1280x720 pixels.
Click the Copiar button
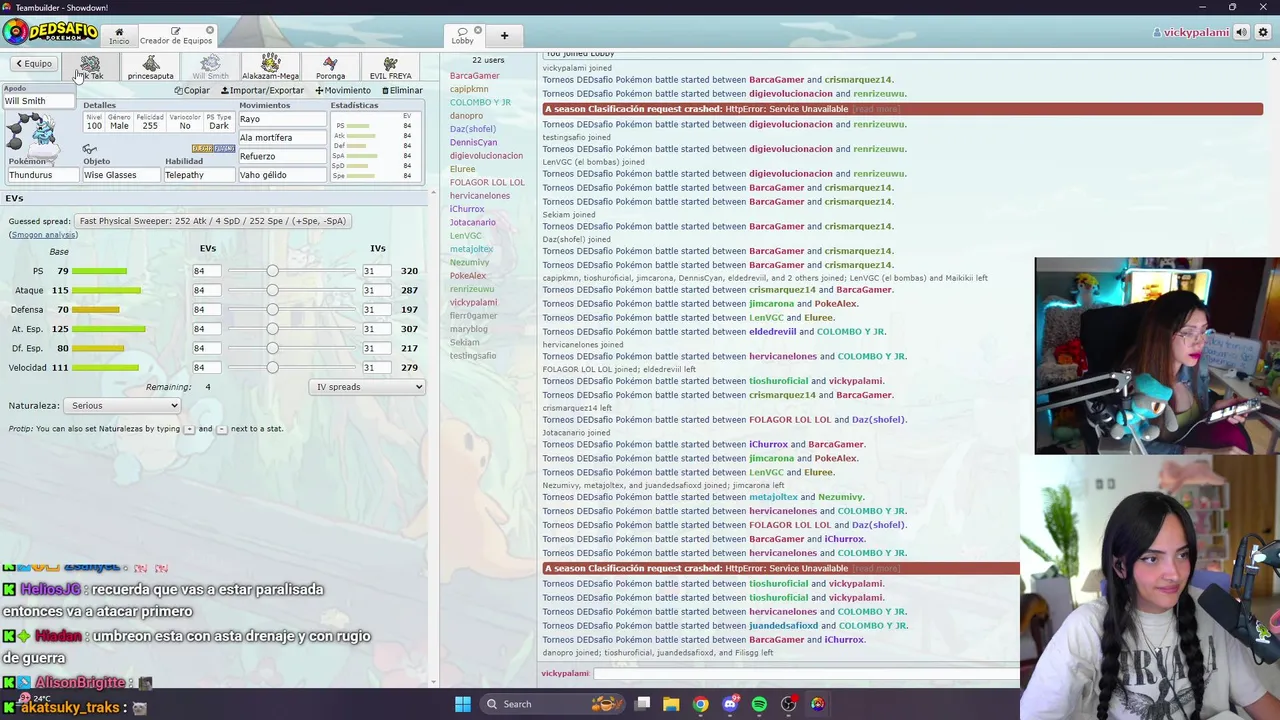pos(192,90)
